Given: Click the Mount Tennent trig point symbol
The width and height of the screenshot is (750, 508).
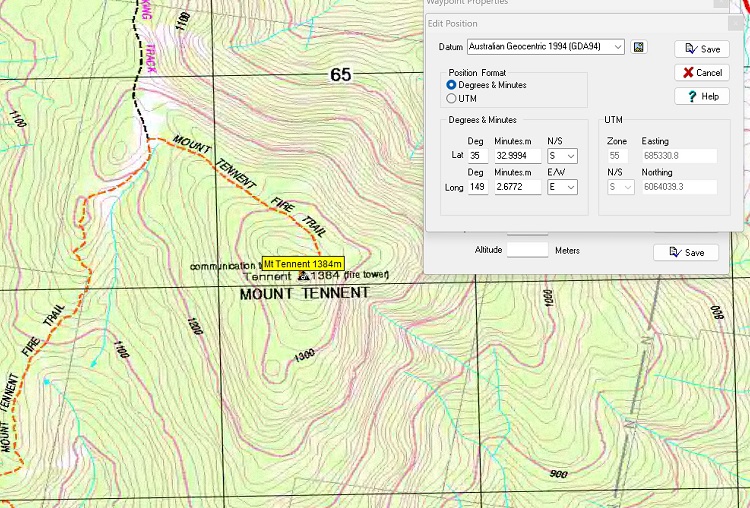Looking at the screenshot, I should [x=302, y=275].
